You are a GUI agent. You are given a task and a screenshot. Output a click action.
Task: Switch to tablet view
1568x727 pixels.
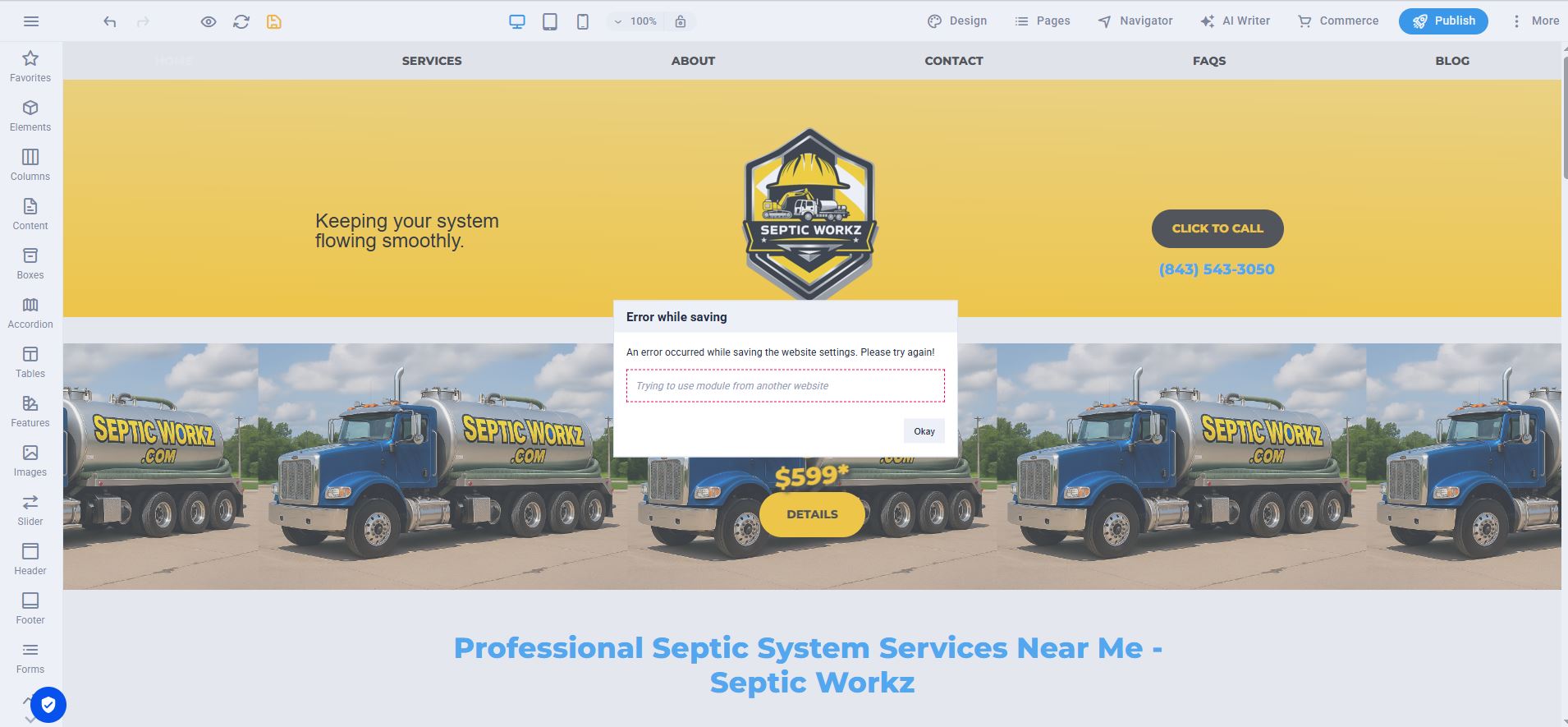pyautogui.click(x=550, y=22)
